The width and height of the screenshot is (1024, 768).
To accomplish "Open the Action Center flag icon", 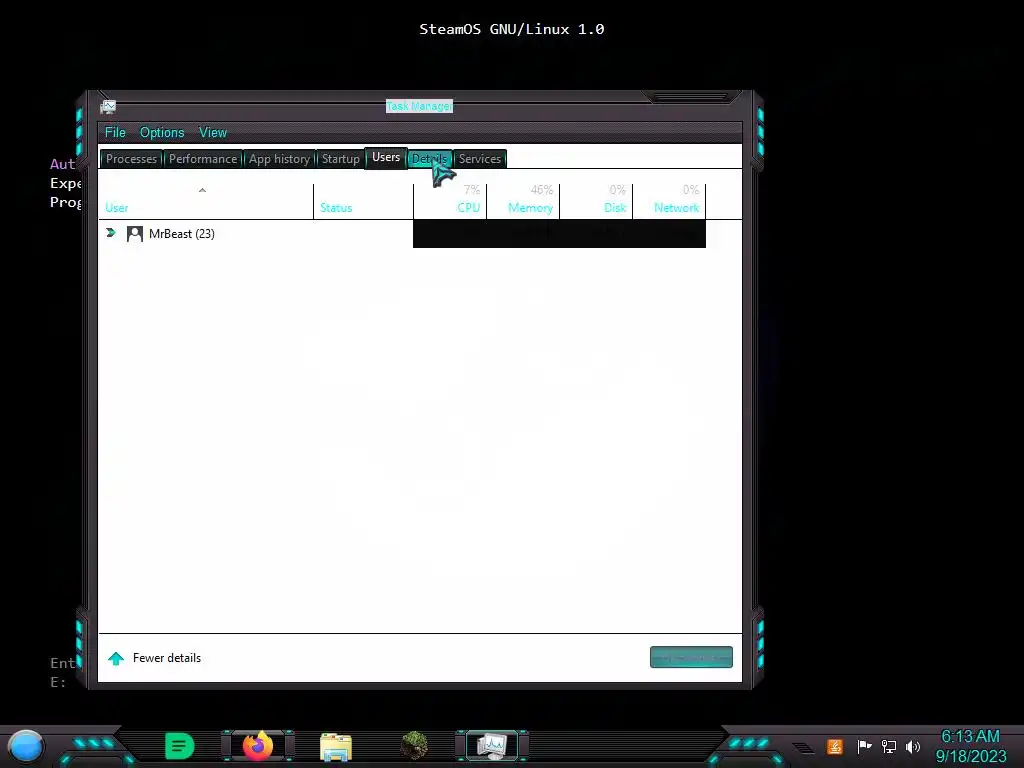I will pos(864,746).
